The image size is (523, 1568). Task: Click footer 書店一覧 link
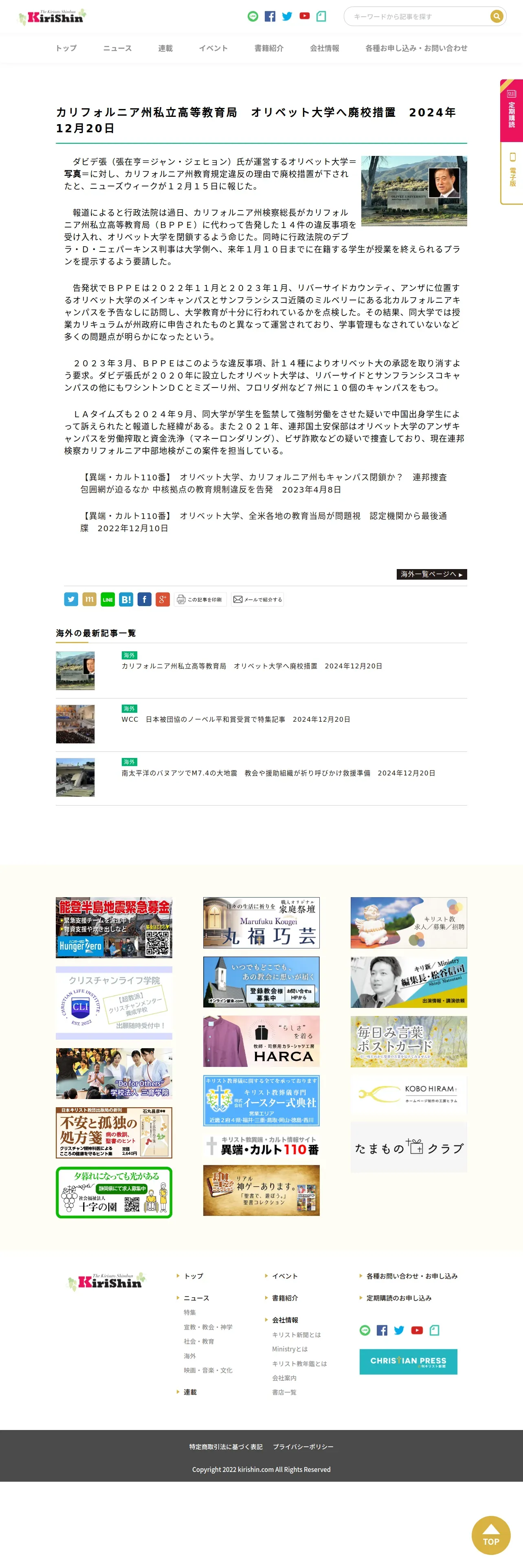(284, 1392)
